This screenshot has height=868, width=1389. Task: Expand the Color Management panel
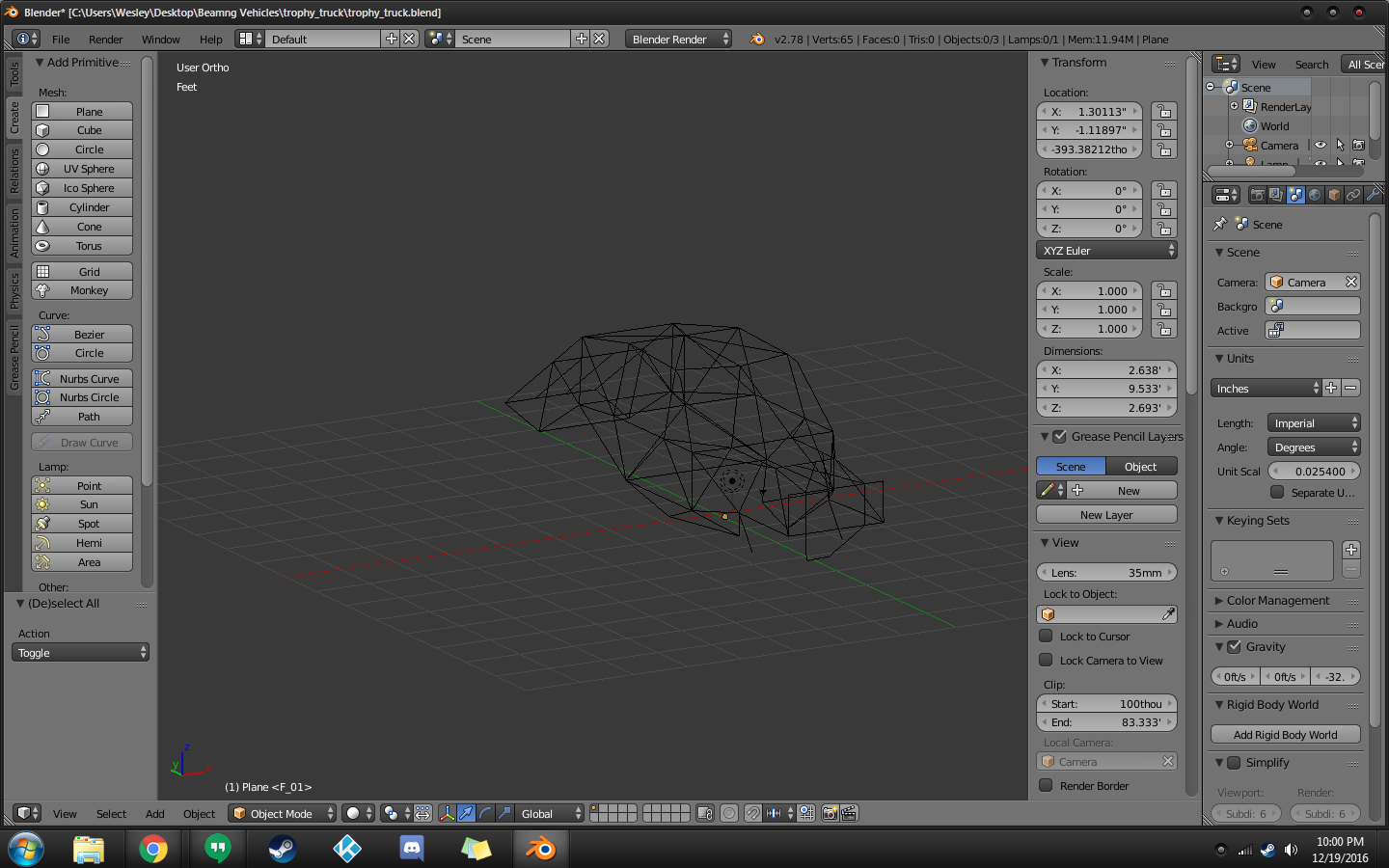(x=1278, y=600)
